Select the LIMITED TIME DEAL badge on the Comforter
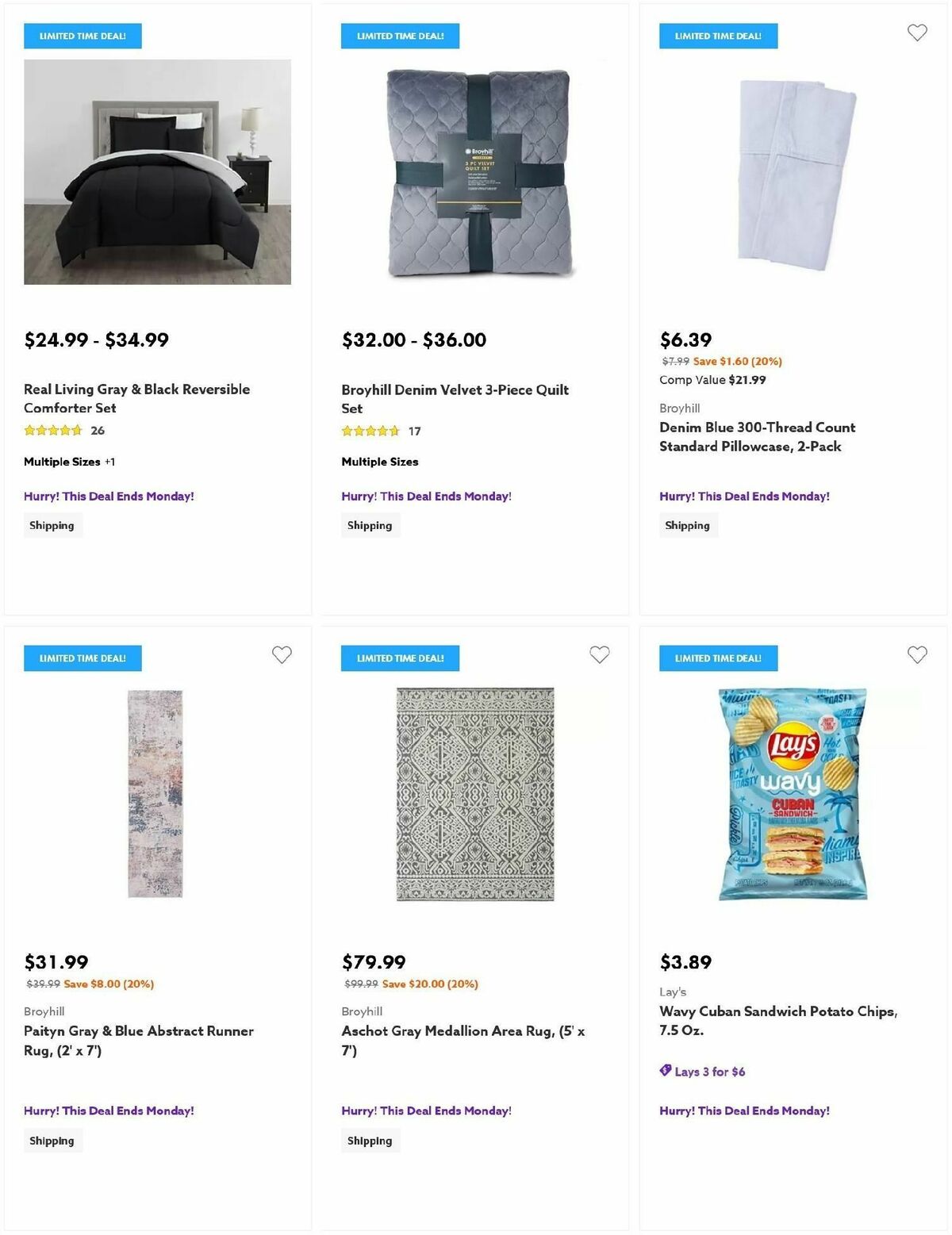This screenshot has width=952, height=1235. click(x=83, y=36)
